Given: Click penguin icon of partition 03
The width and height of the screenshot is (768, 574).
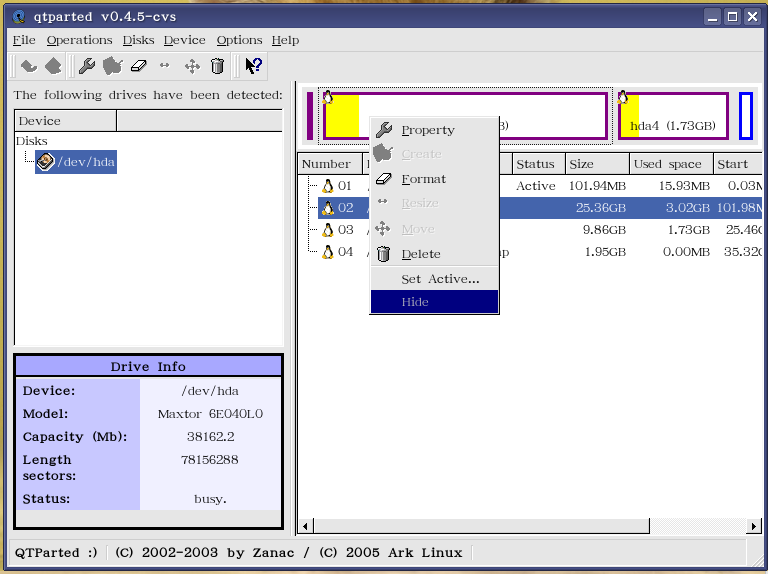Looking at the screenshot, I should click(328, 230).
